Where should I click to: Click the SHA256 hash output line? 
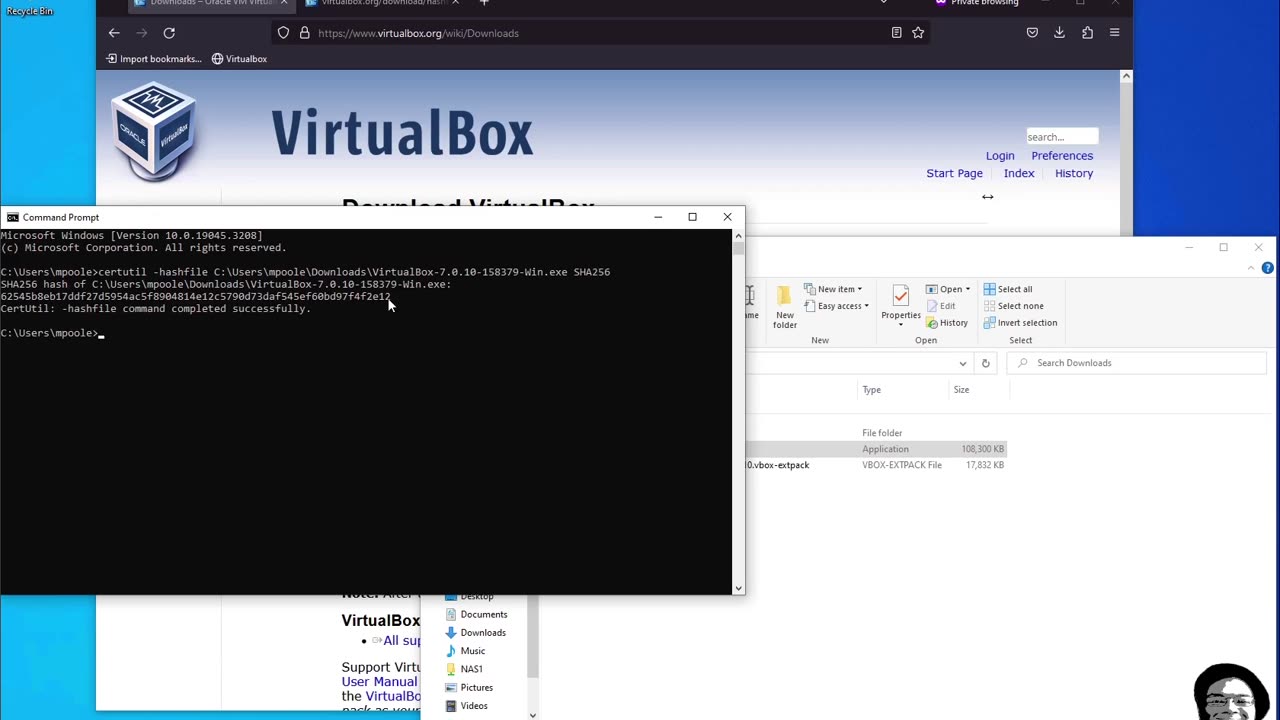pos(196,297)
